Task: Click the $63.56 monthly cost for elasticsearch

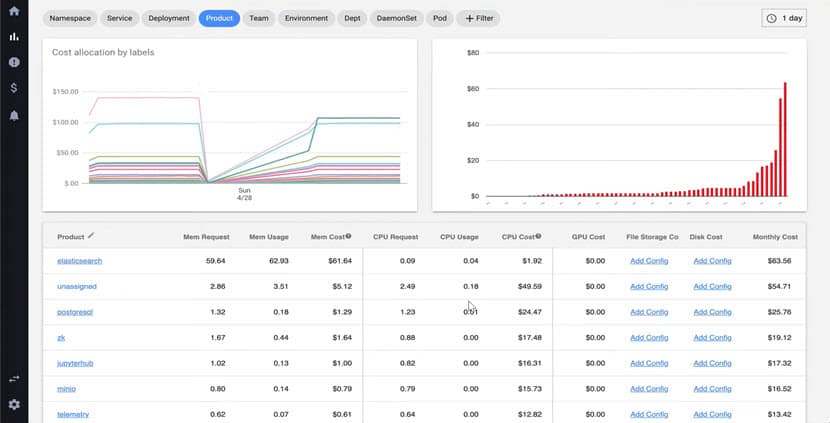Action: click(779, 261)
